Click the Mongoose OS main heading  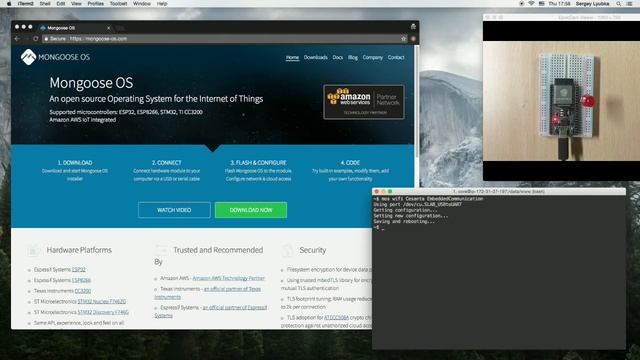(x=91, y=83)
